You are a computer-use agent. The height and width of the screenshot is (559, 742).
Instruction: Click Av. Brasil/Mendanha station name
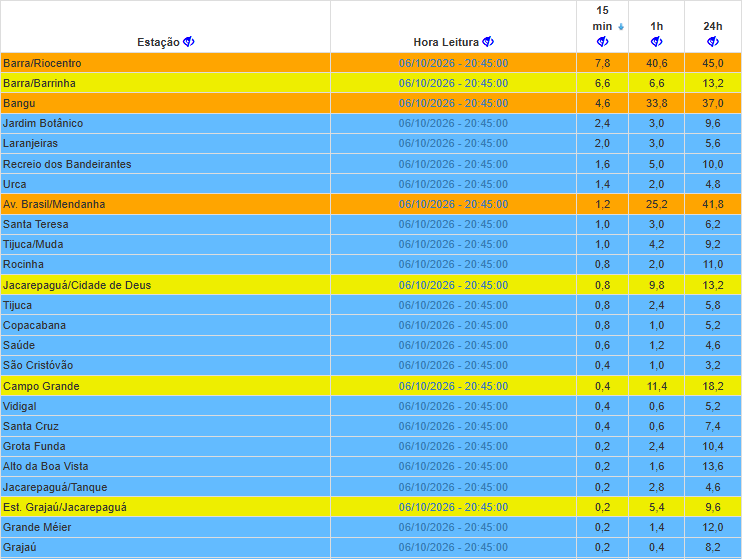coord(54,204)
